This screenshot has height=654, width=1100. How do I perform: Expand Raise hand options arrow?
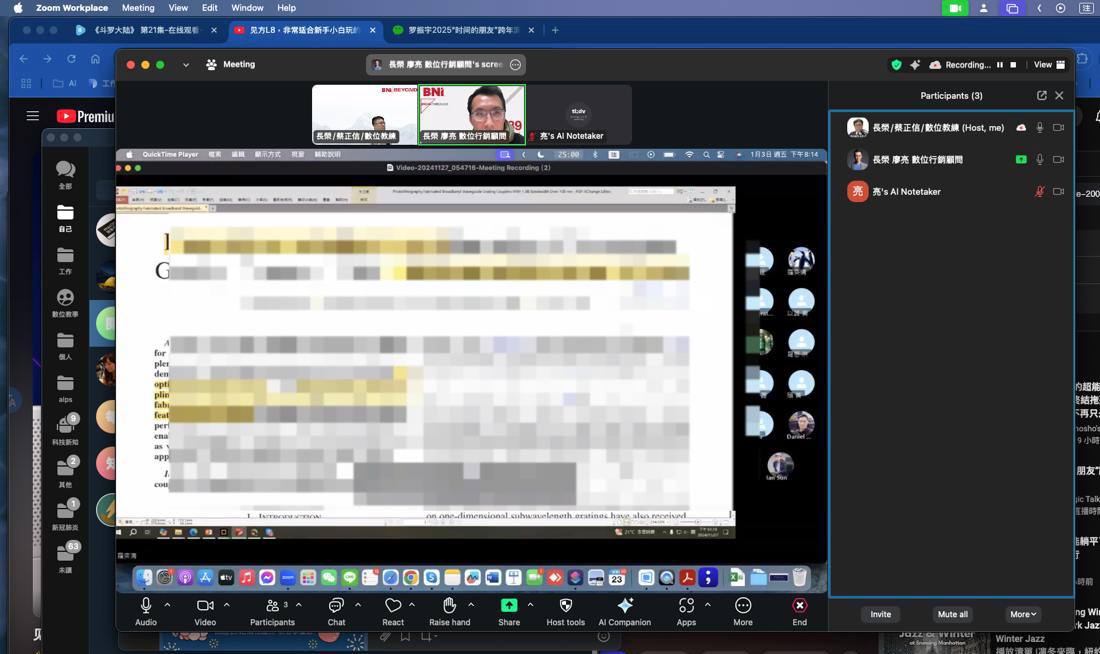coord(471,604)
